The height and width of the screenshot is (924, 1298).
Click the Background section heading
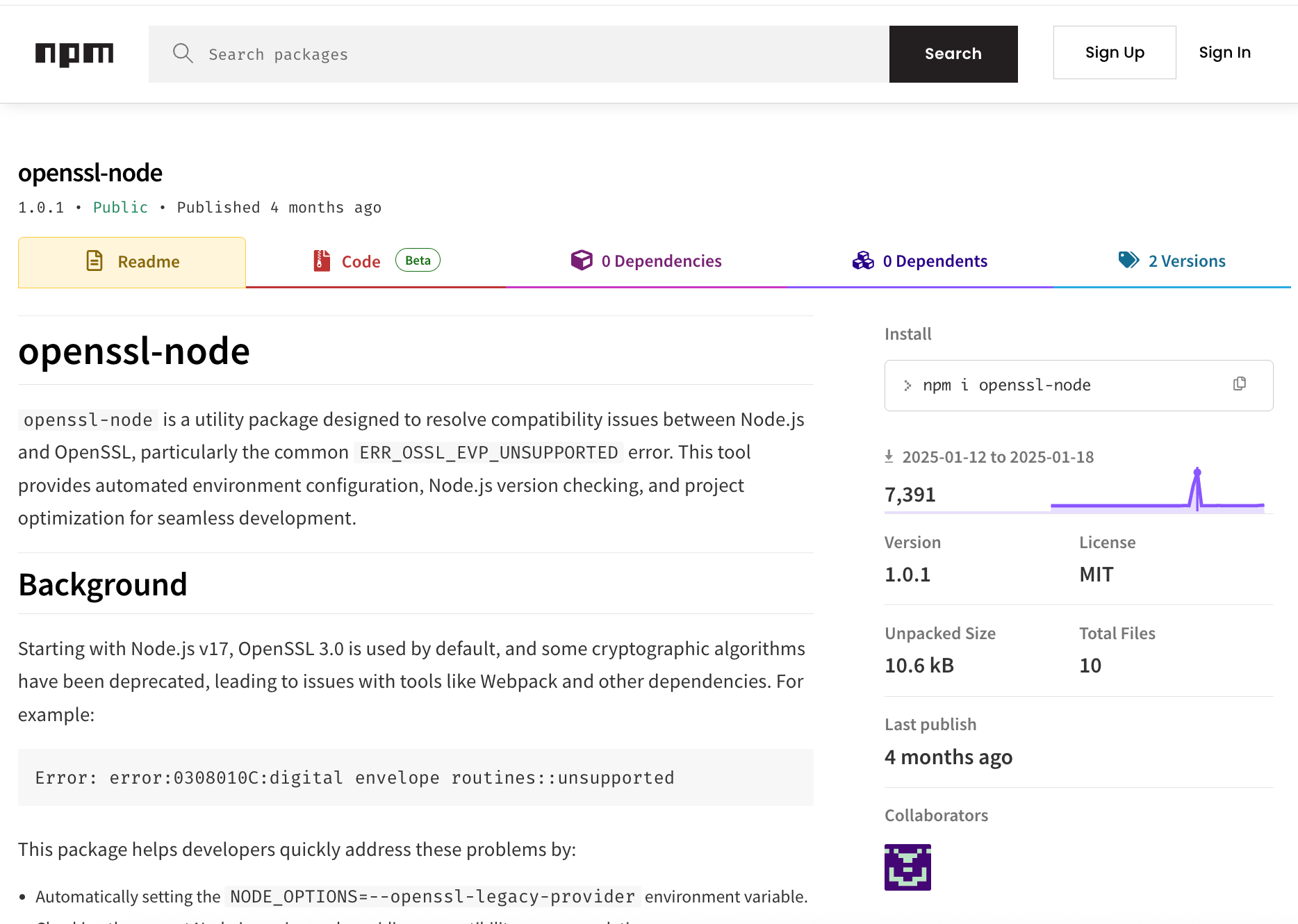pyautogui.click(x=103, y=585)
